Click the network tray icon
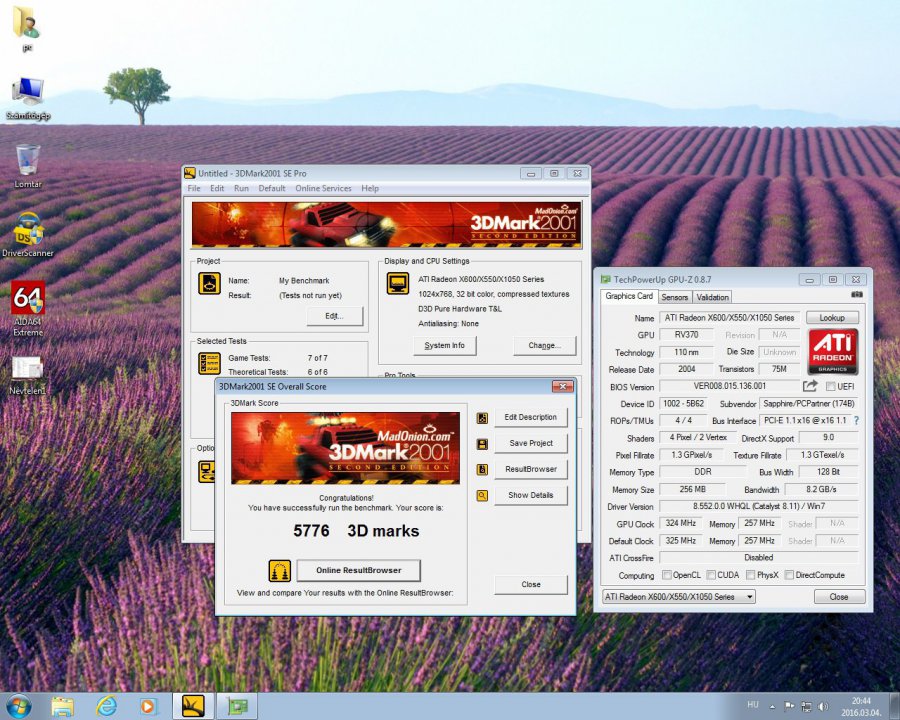 tap(806, 706)
